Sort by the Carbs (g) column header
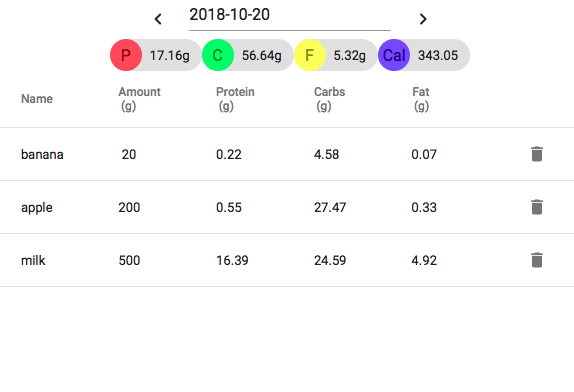Image resolution: width=574 pixels, height=392 pixels. pos(329,99)
